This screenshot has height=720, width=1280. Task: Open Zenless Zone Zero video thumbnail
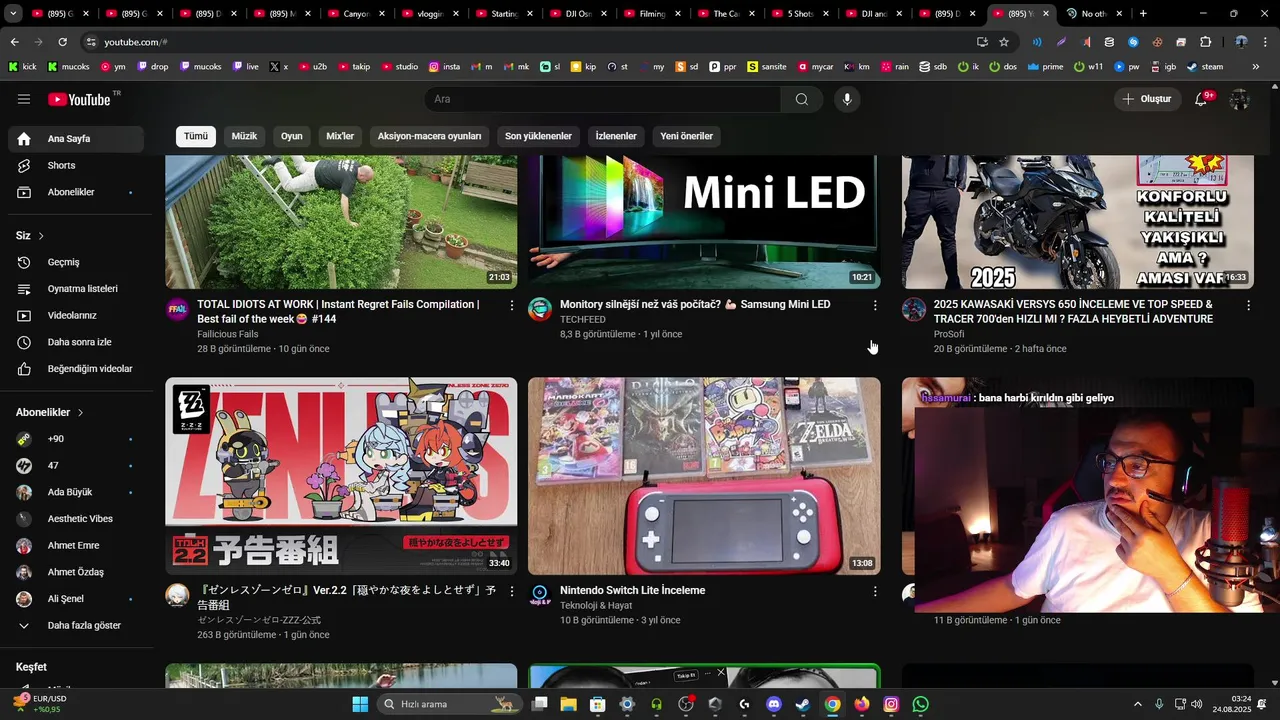click(341, 476)
